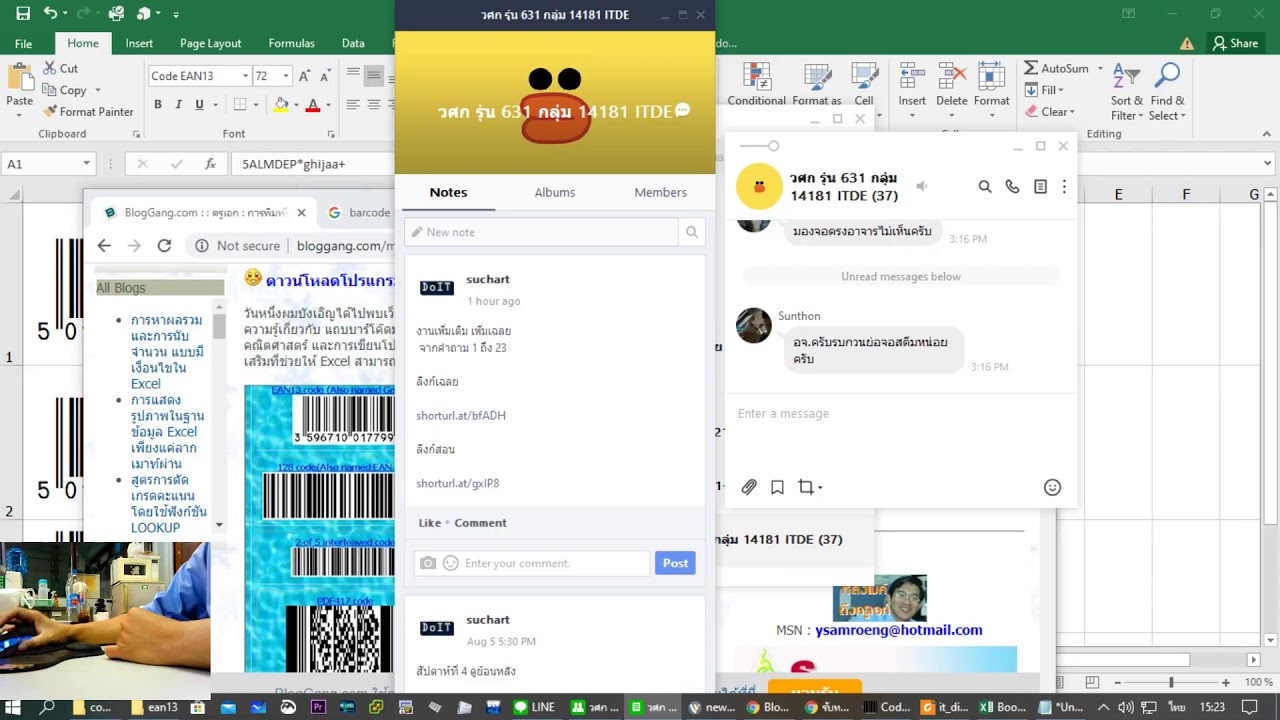Open LINE from the Windows taskbar

click(x=533, y=707)
